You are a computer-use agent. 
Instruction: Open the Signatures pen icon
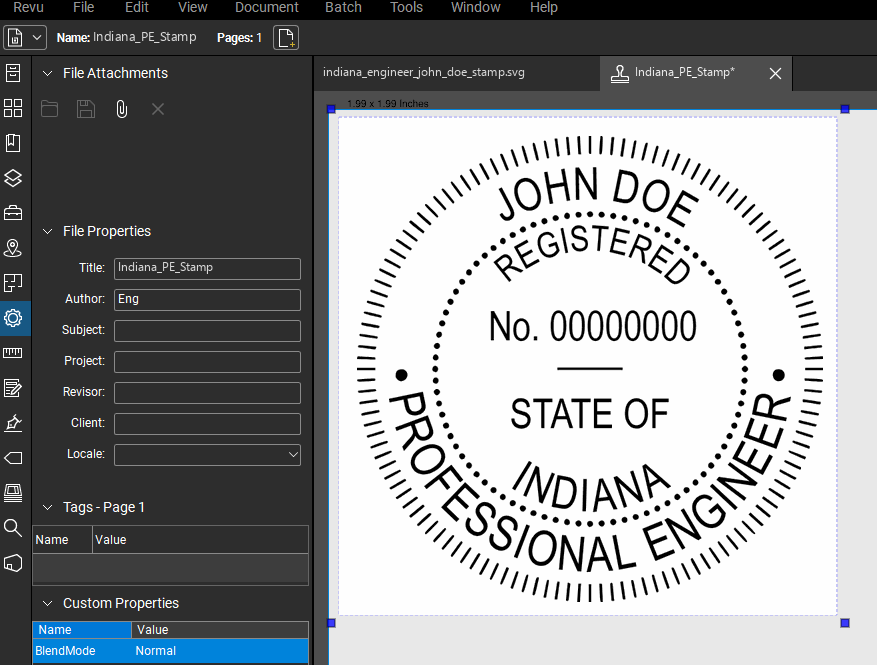point(13,423)
